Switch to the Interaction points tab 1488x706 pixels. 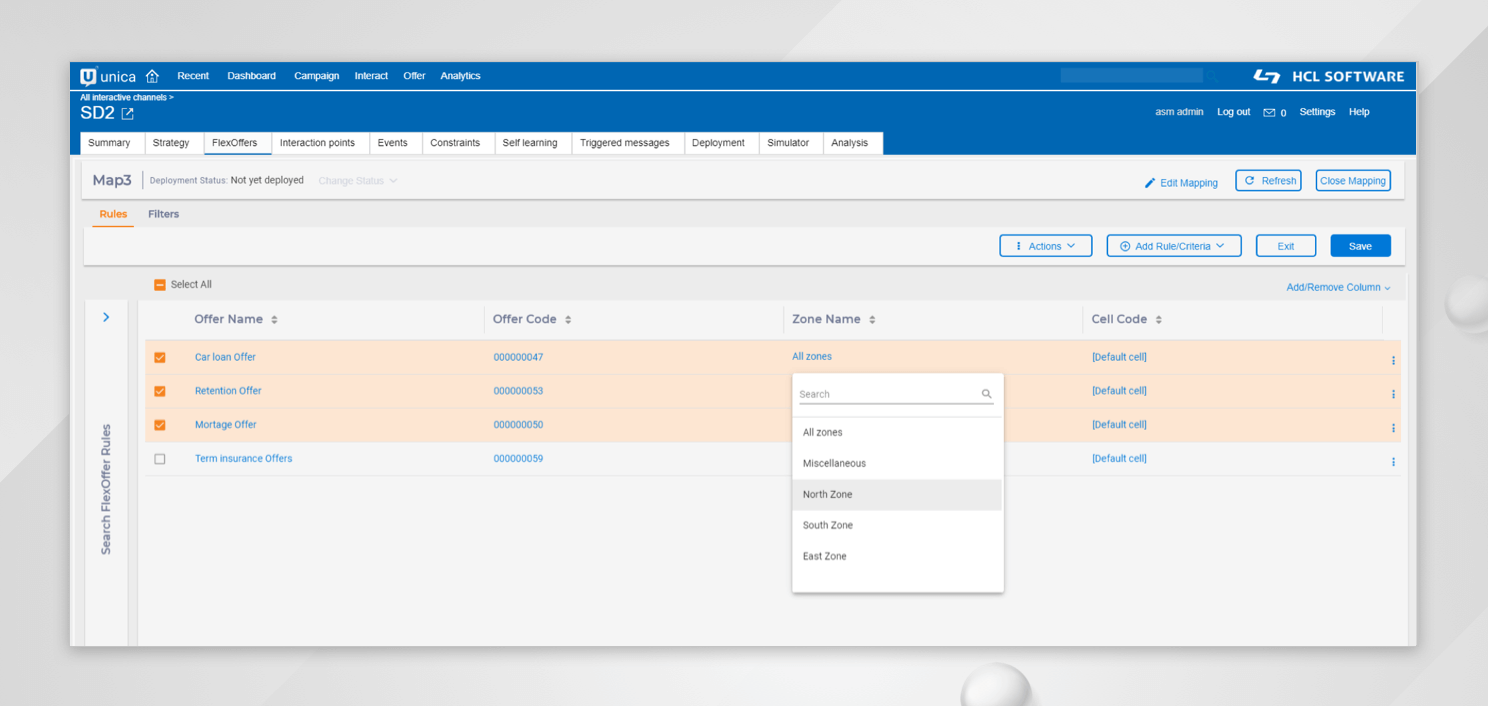[317, 143]
